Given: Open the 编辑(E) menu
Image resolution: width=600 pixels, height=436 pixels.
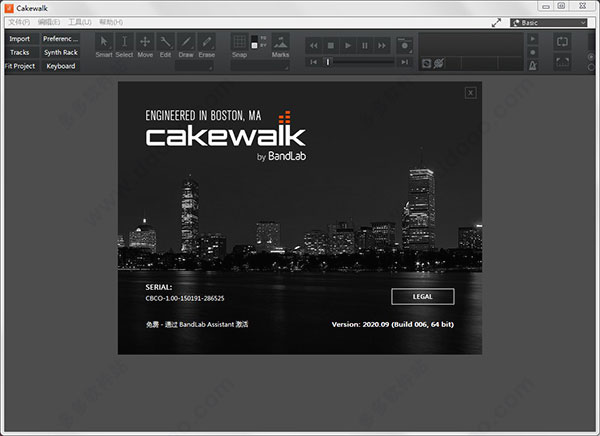Looking at the screenshot, I should point(49,22).
